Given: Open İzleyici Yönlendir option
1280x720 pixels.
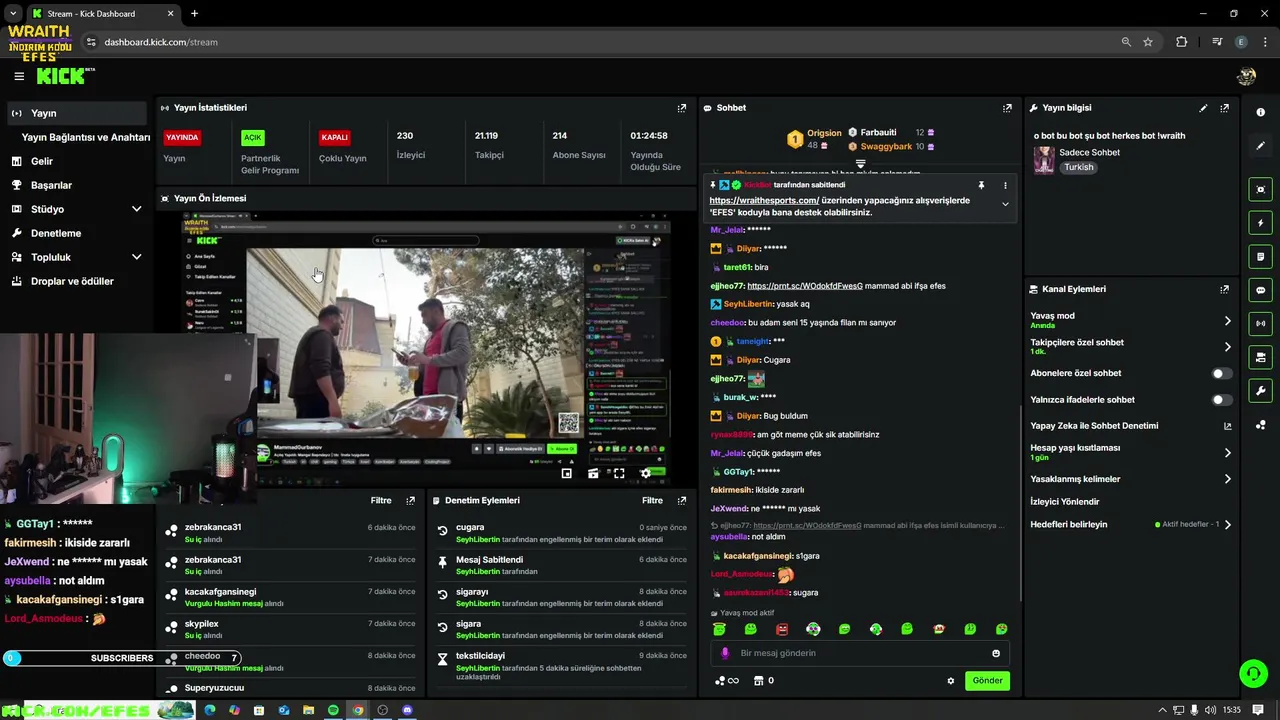Looking at the screenshot, I should coord(1065,502).
